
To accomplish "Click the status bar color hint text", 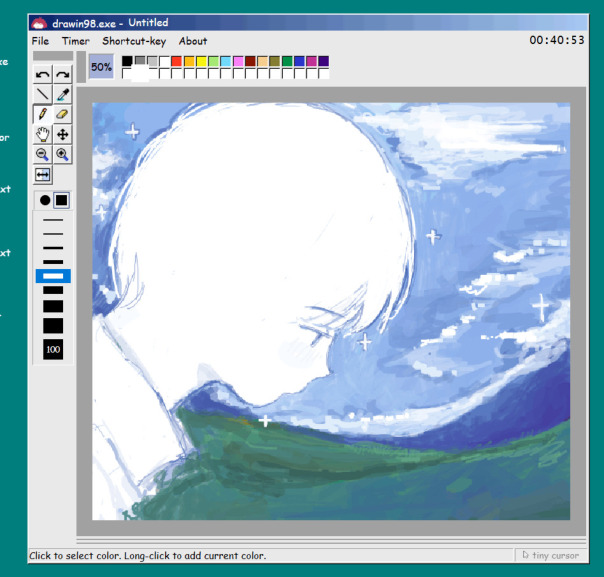I will 148,556.
